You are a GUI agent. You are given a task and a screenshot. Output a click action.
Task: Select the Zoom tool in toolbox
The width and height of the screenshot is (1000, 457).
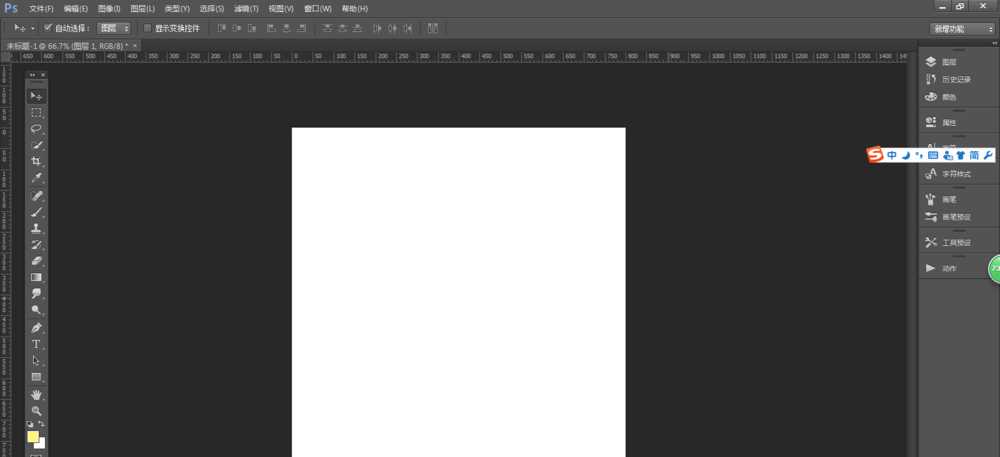(x=36, y=411)
